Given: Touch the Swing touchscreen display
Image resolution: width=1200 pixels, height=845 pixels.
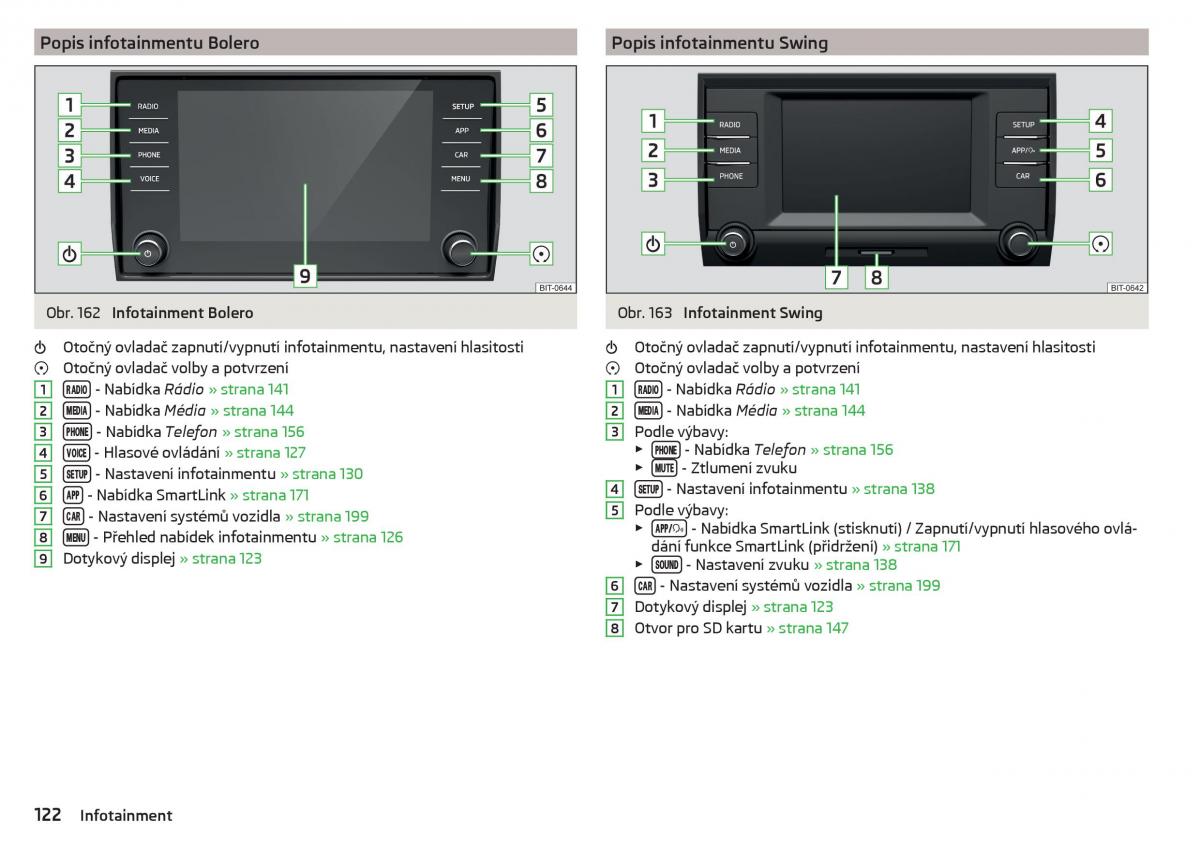Looking at the screenshot, I should coord(877,157).
